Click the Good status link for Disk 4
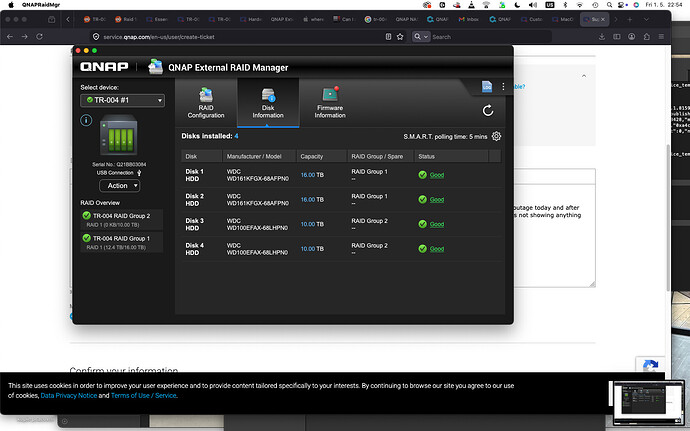Viewport: 690px width, 431px height. pyautogui.click(x=437, y=249)
